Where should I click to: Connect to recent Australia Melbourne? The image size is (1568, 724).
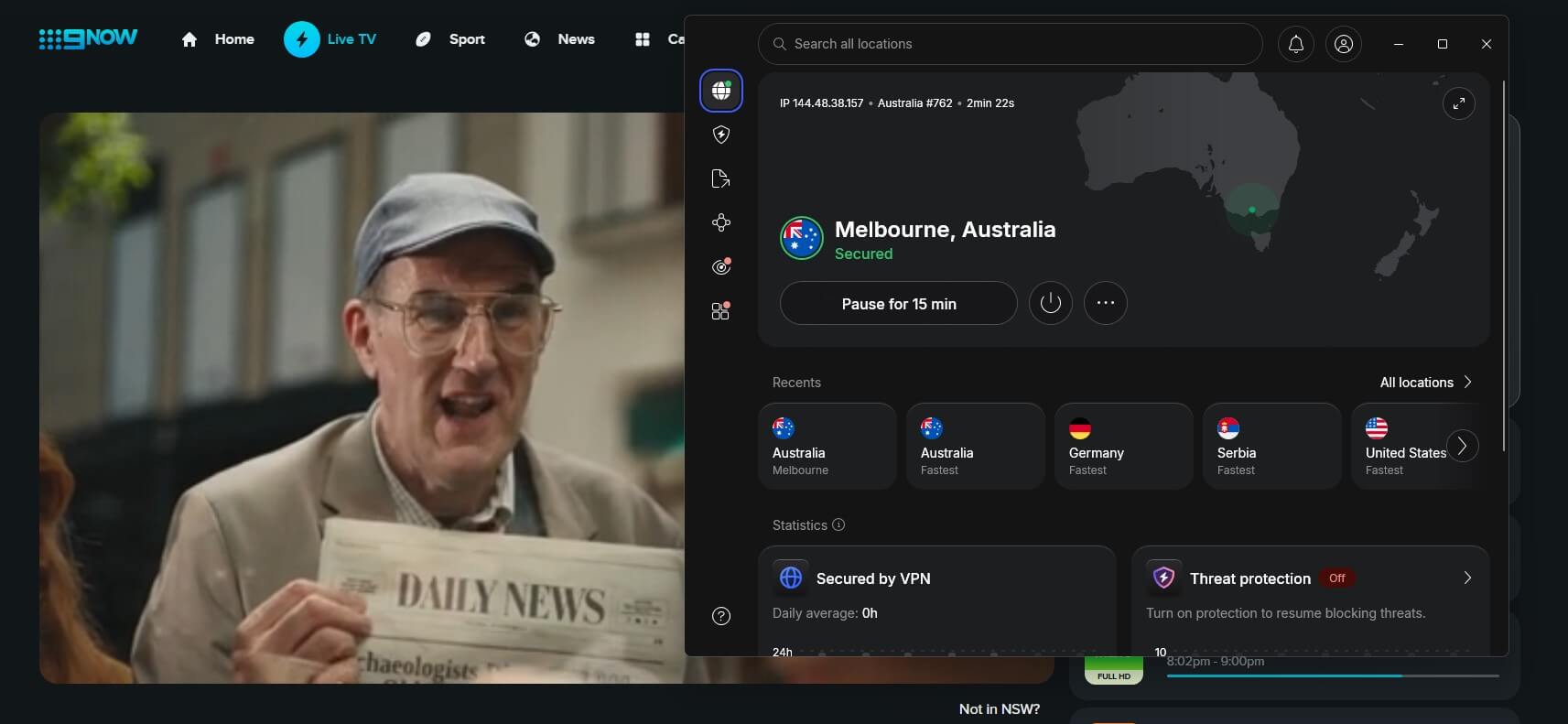tap(827, 447)
